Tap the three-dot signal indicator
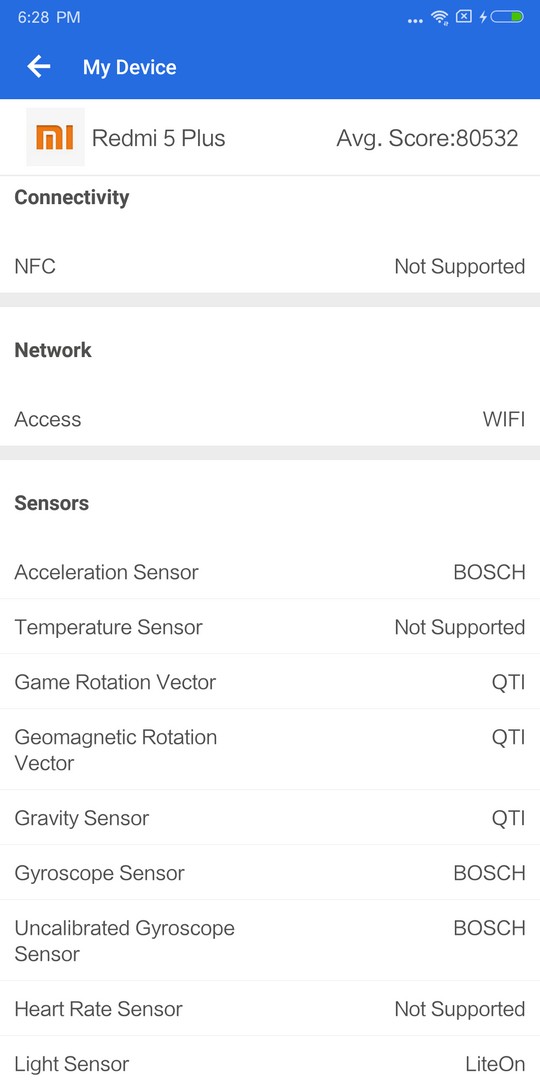 pyautogui.click(x=415, y=21)
